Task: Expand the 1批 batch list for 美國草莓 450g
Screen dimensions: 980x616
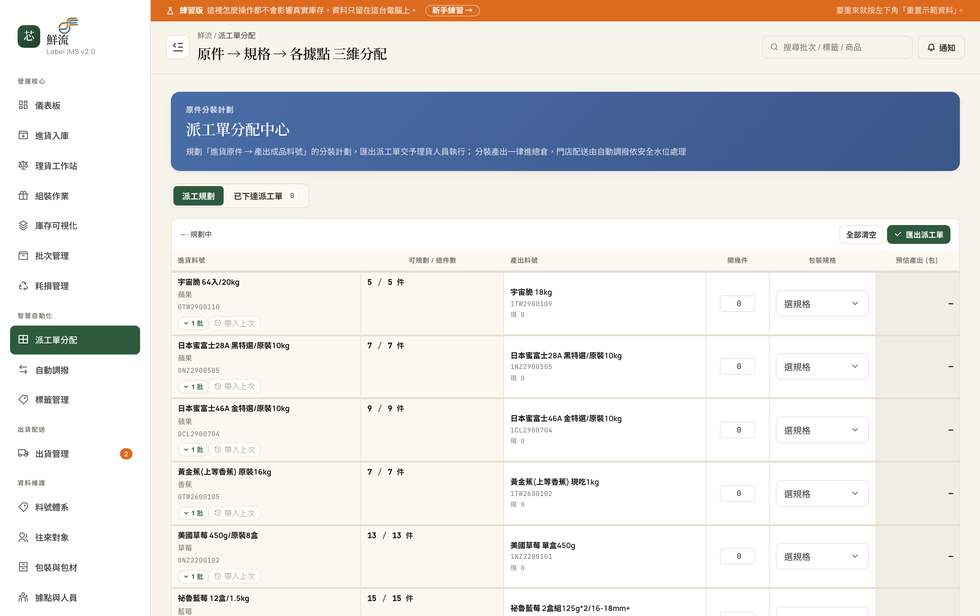Action: [193, 576]
